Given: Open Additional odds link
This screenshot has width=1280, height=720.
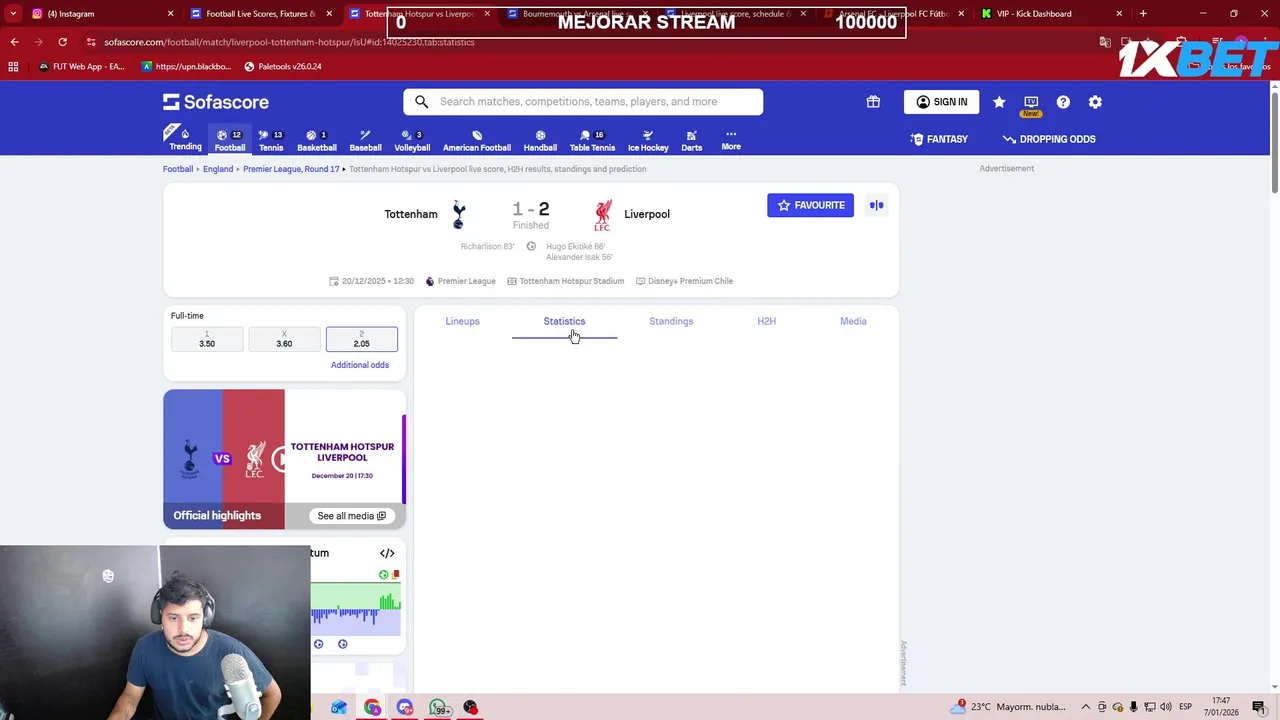Looking at the screenshot, I should pos(360,365).
